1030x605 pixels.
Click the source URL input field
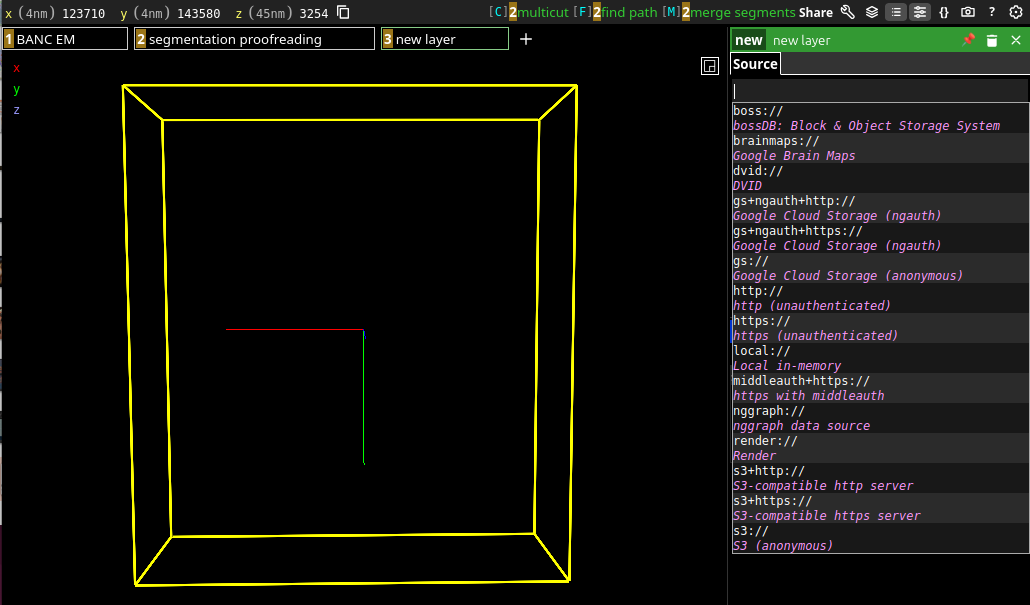[x=880, y=91]
